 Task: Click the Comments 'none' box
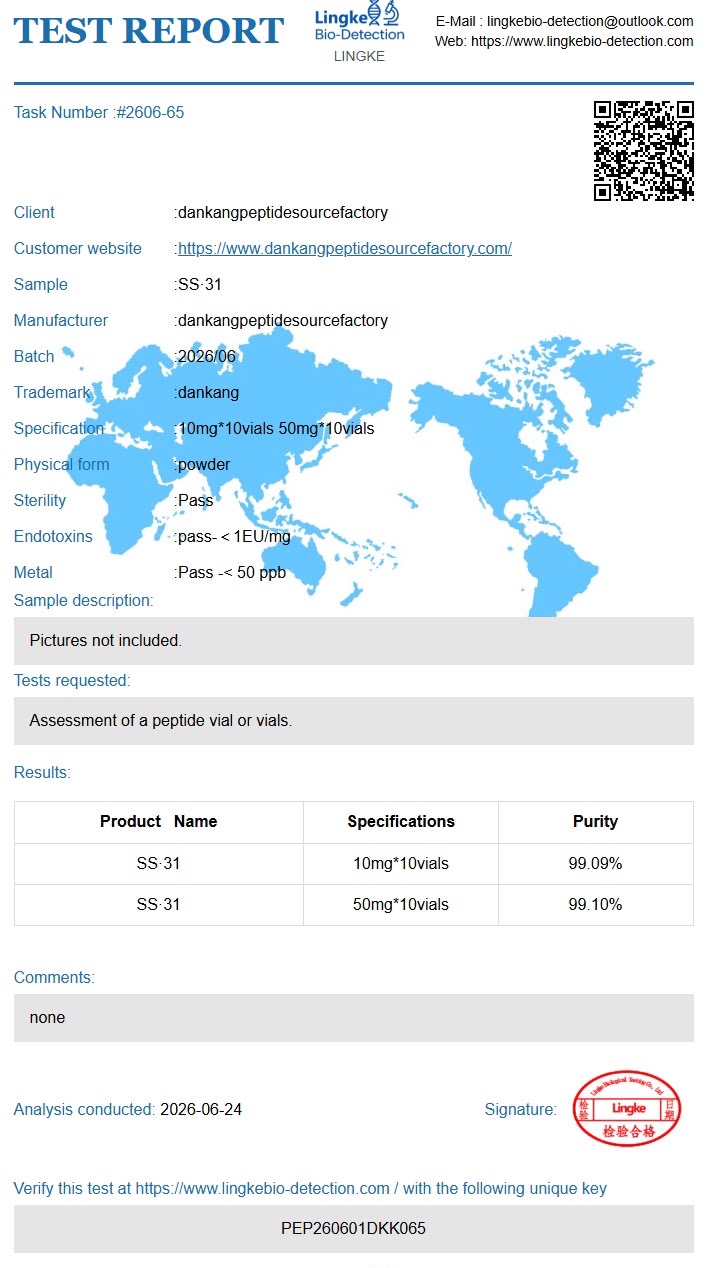pos(354,1018)
